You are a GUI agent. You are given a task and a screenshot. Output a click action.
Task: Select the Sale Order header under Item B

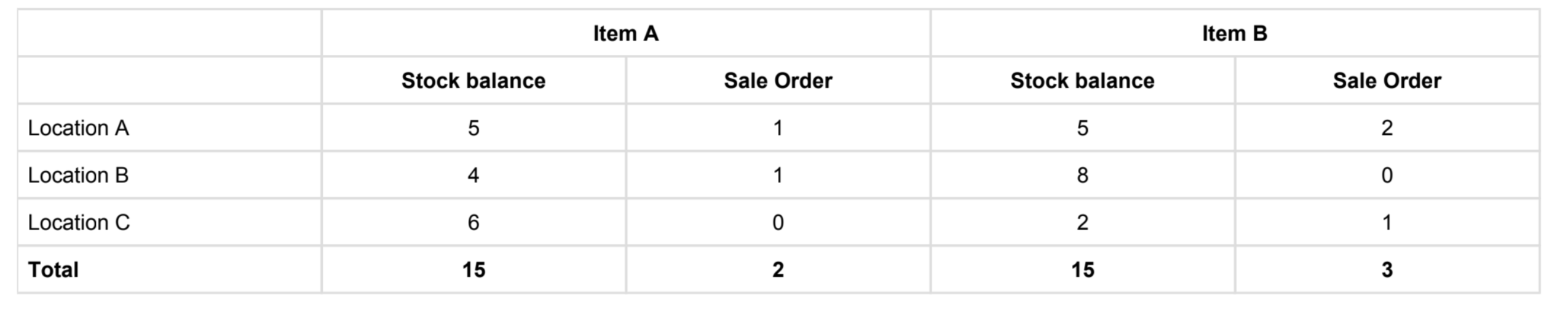(x=1387, y=81)
